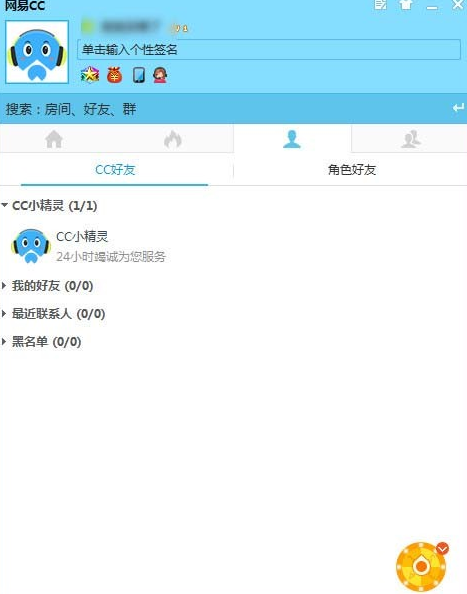Select the single person friends tab
Screen dimensions: 467x594
pyautogui.click(x=292, y=139)
